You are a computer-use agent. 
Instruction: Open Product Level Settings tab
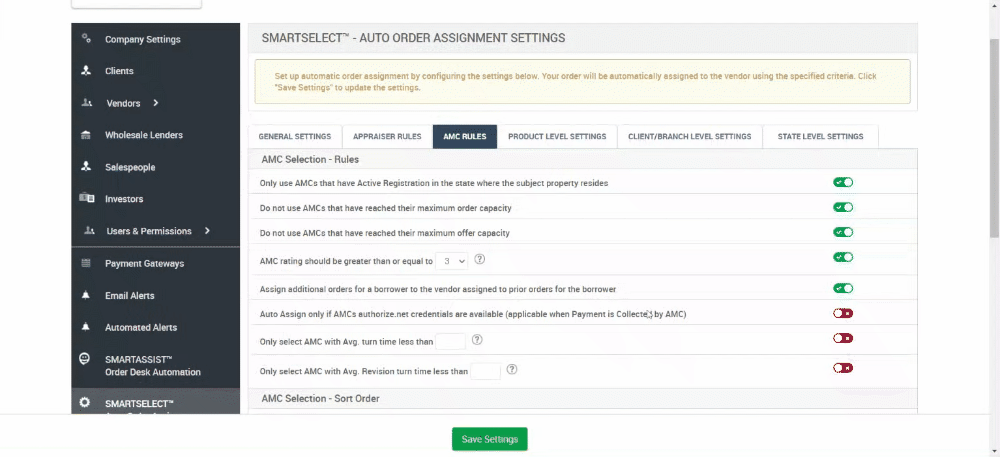557,136
